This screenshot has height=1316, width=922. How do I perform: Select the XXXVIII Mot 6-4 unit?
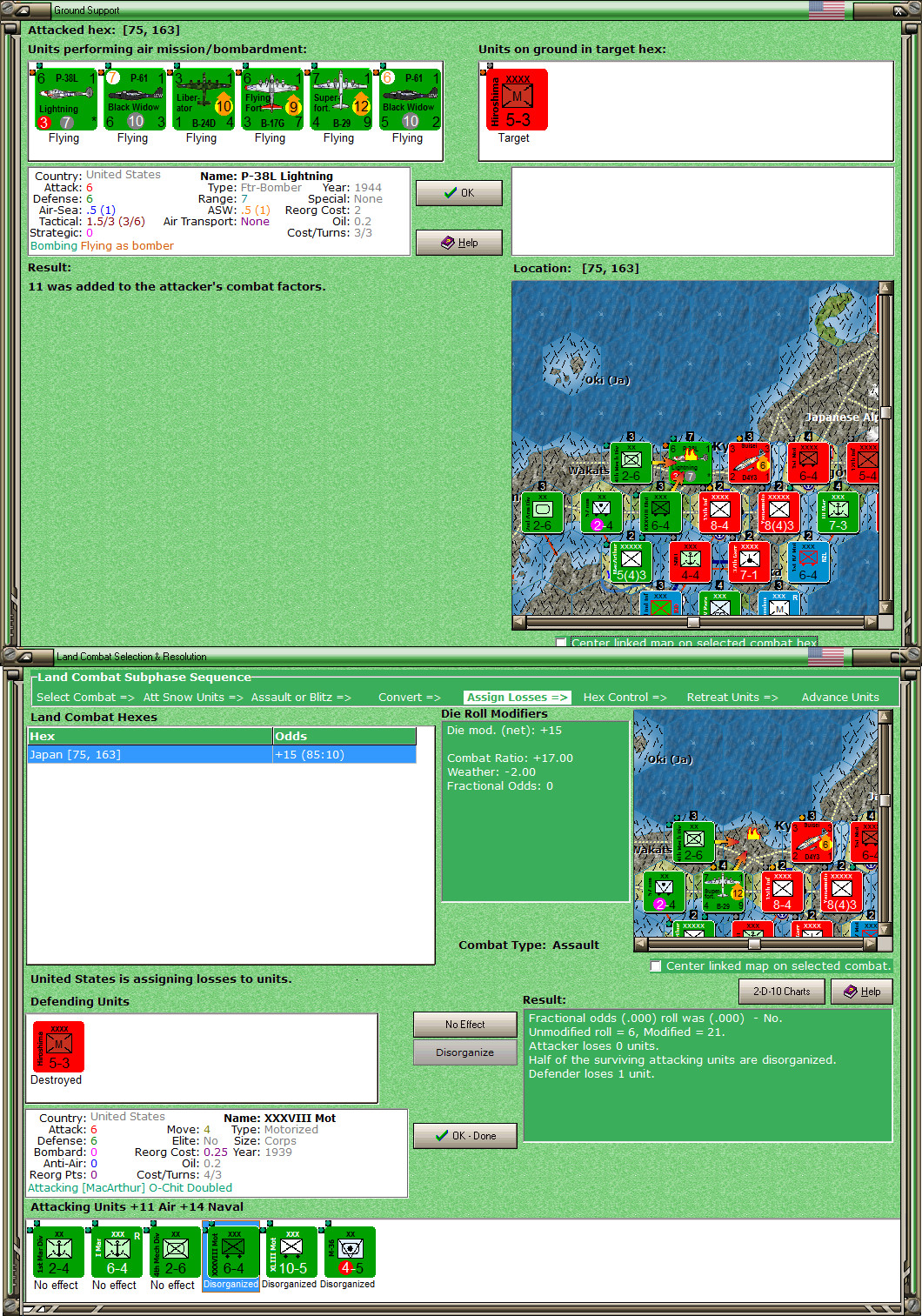click(x=233, y=1252)
